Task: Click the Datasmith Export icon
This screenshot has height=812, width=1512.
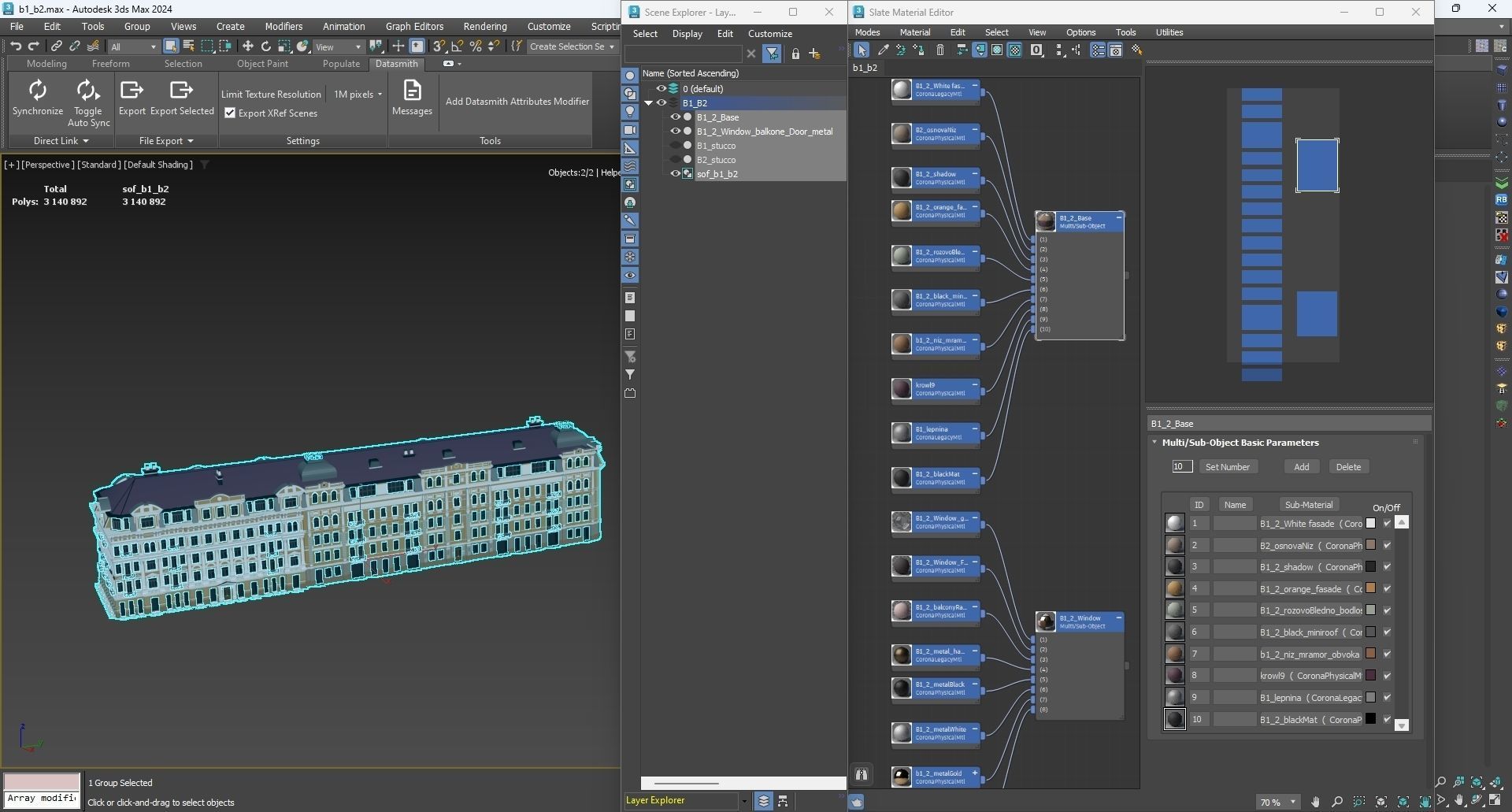Action: click(x=132, y=91)
